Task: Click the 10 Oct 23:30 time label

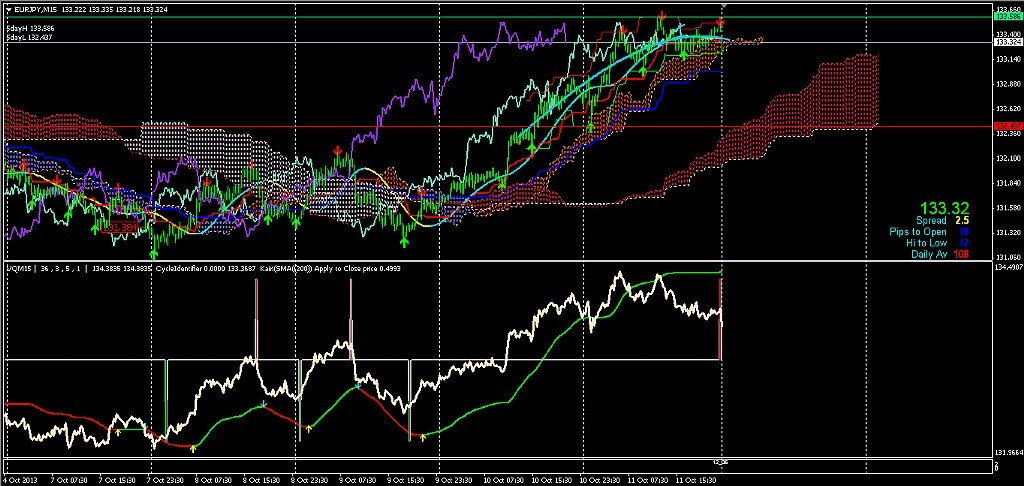Action: (598, 479)
